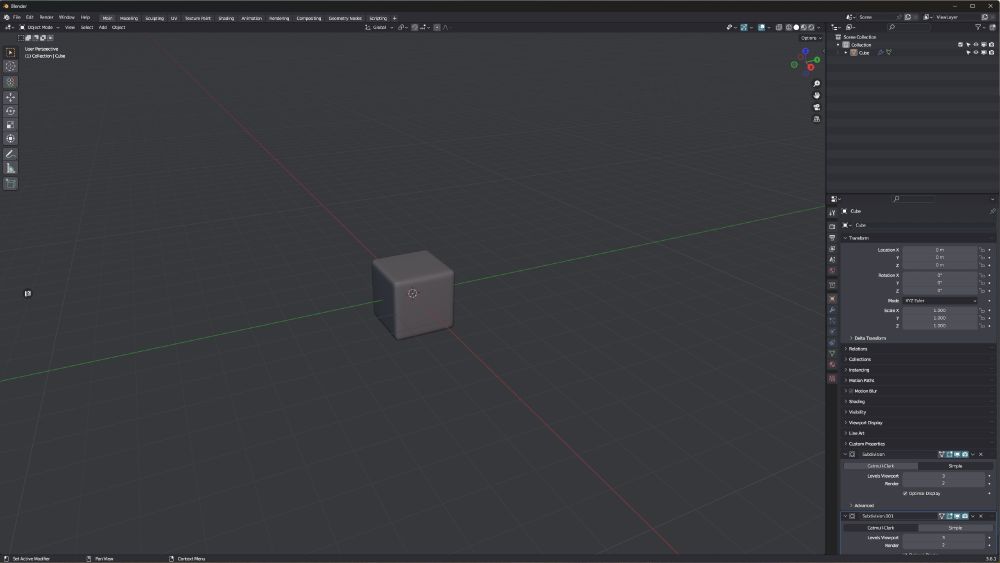Open the Global transform orientation dropdown
This screenshot has width=1000, height=563.
(379, 27)
